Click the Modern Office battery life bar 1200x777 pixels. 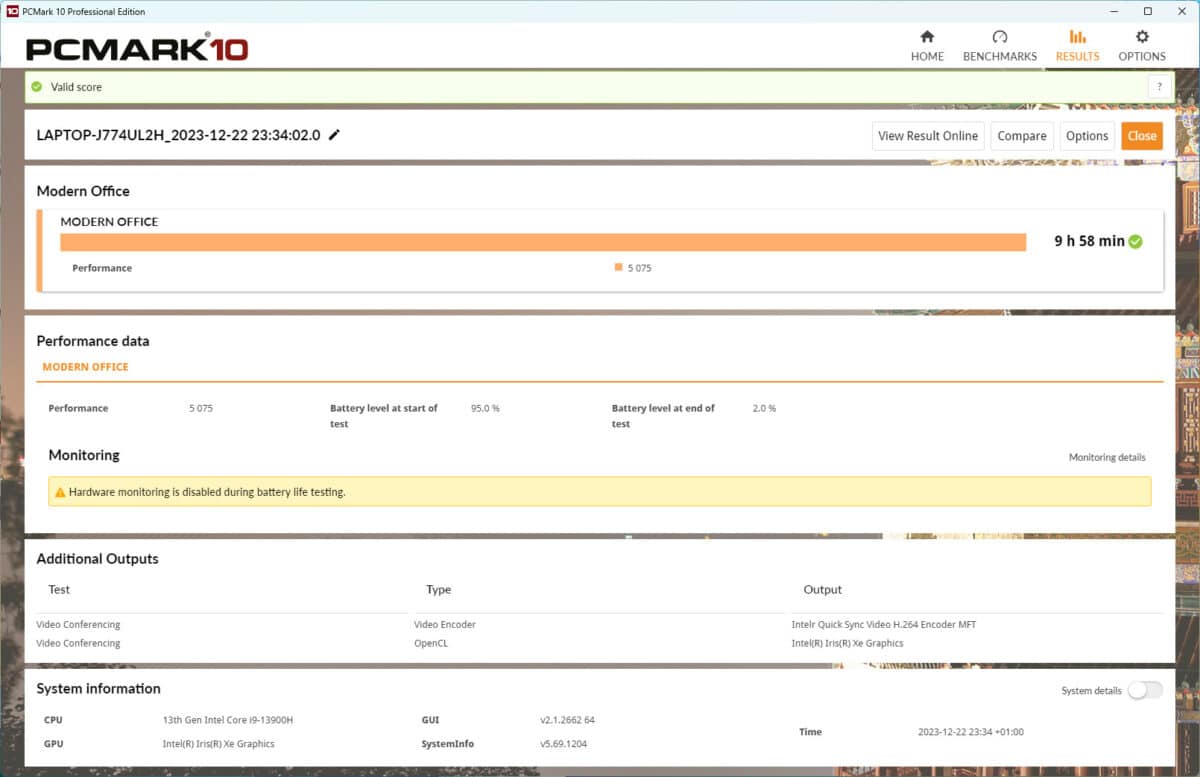(543, 242)
